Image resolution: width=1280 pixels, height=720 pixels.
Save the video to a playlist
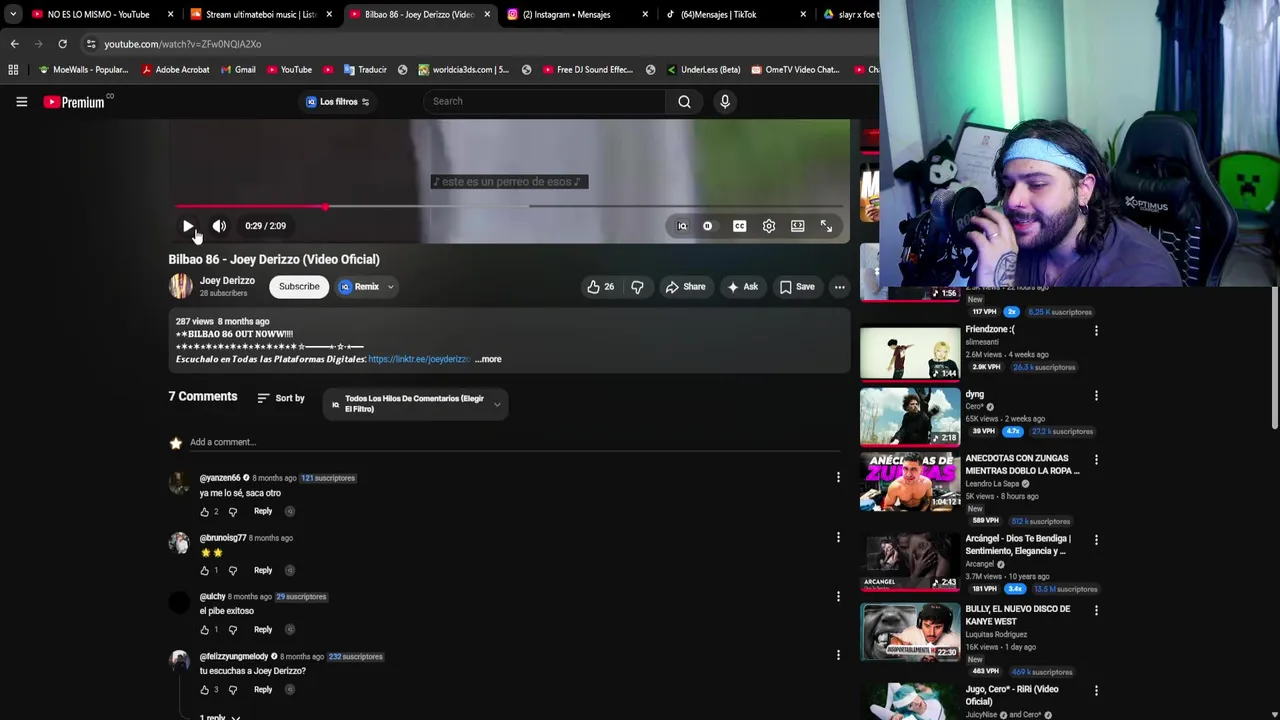[x=797, y=287]
